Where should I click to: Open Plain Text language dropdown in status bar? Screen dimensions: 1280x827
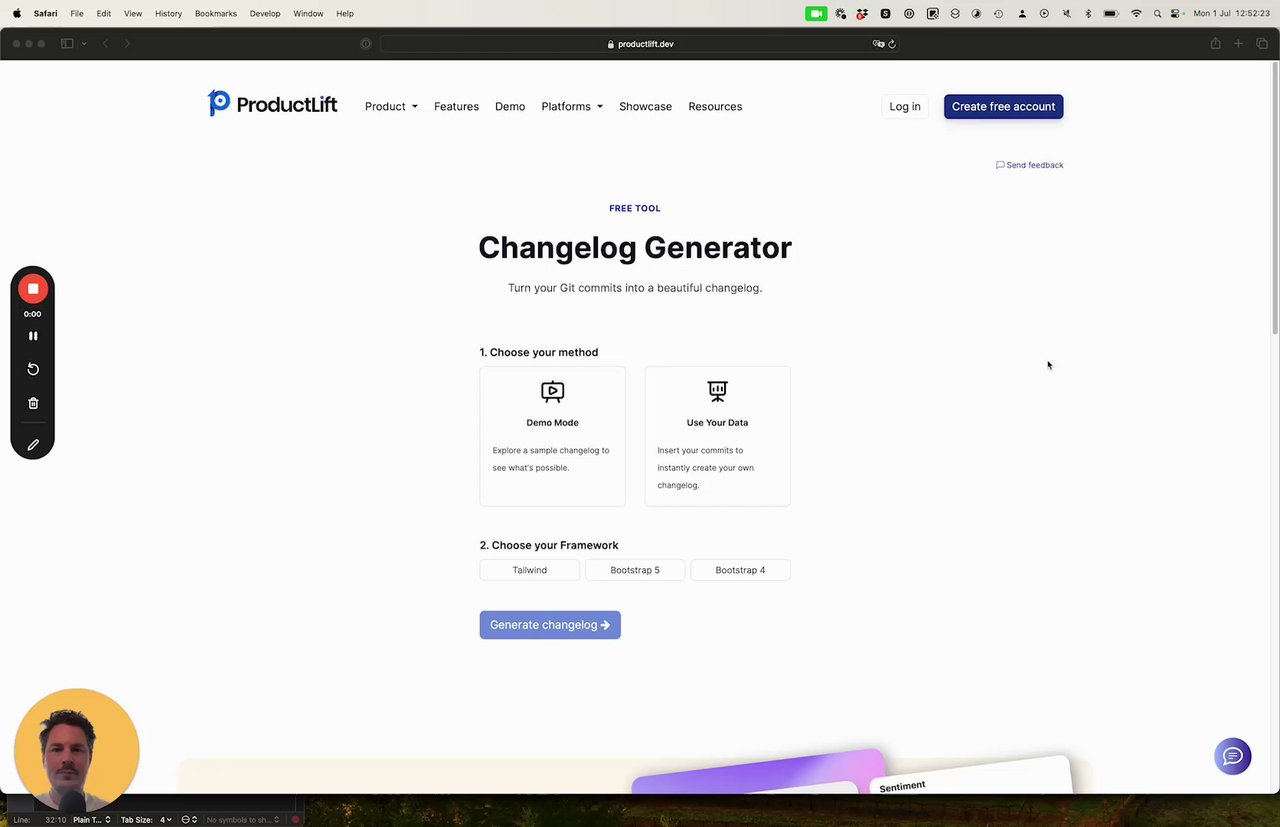91,820
